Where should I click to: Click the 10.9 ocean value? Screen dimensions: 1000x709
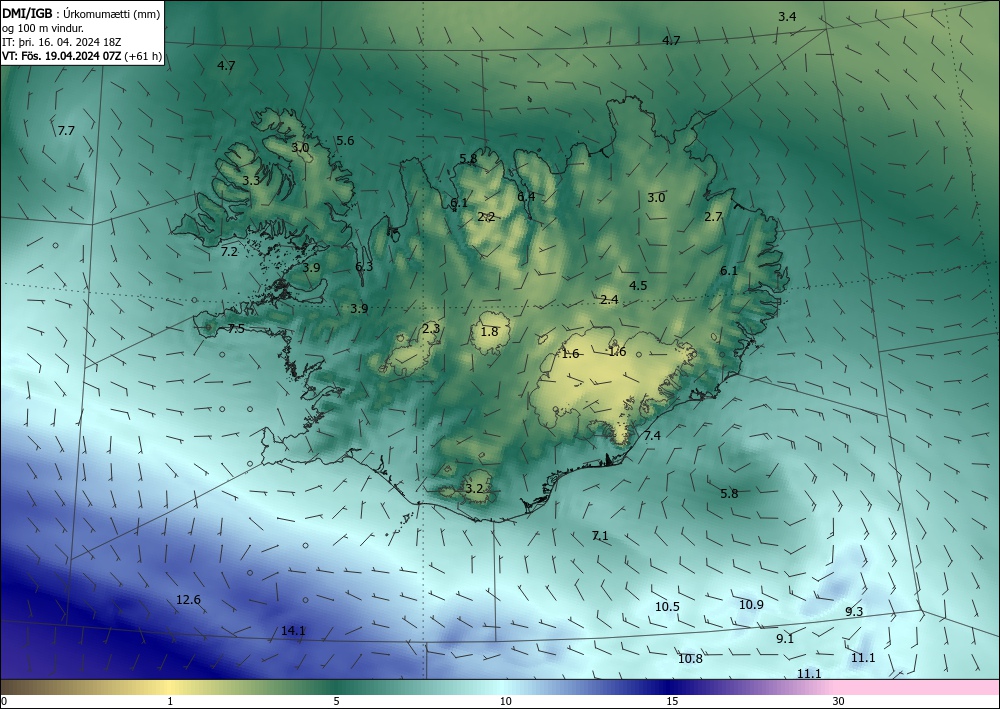pos(751,604)
